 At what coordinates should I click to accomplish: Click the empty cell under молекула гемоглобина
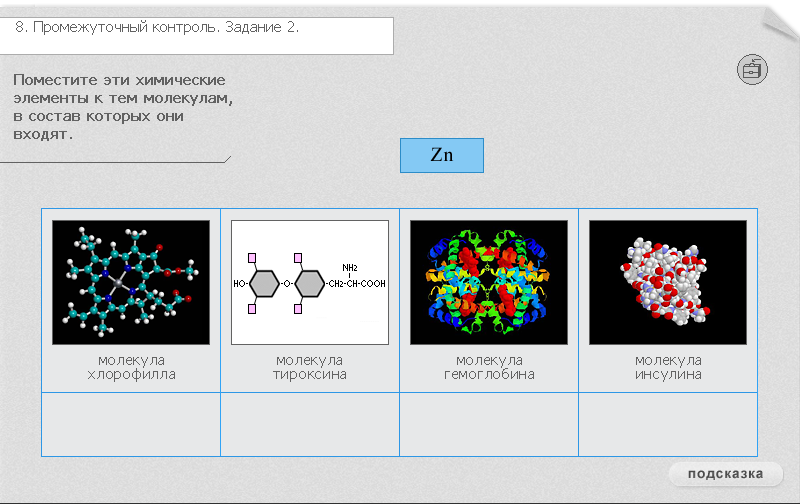tap(489, 424)
